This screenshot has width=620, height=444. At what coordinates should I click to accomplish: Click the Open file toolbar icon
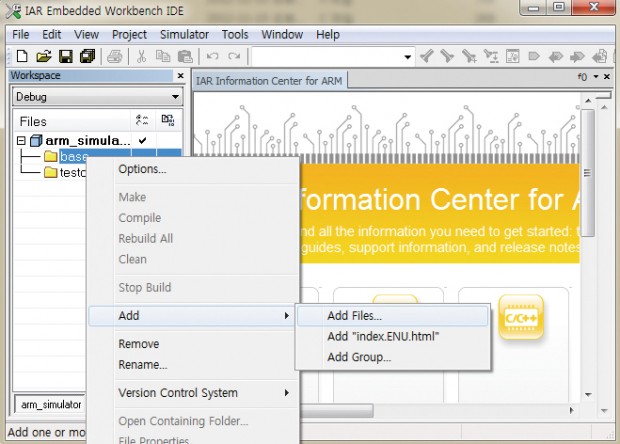pos(44,56)
